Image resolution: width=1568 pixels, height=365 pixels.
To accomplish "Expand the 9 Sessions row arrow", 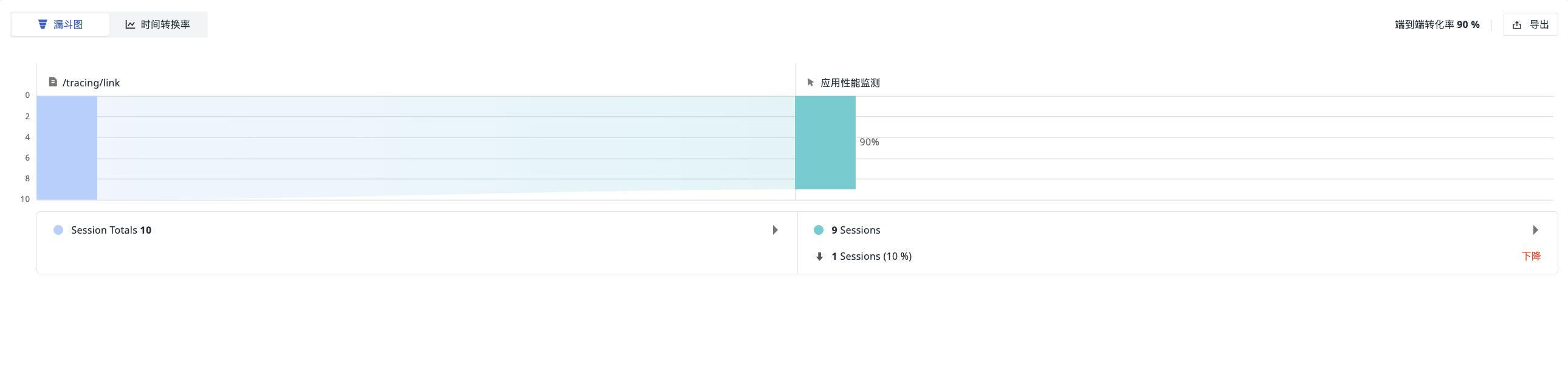I will [1535, 231].
